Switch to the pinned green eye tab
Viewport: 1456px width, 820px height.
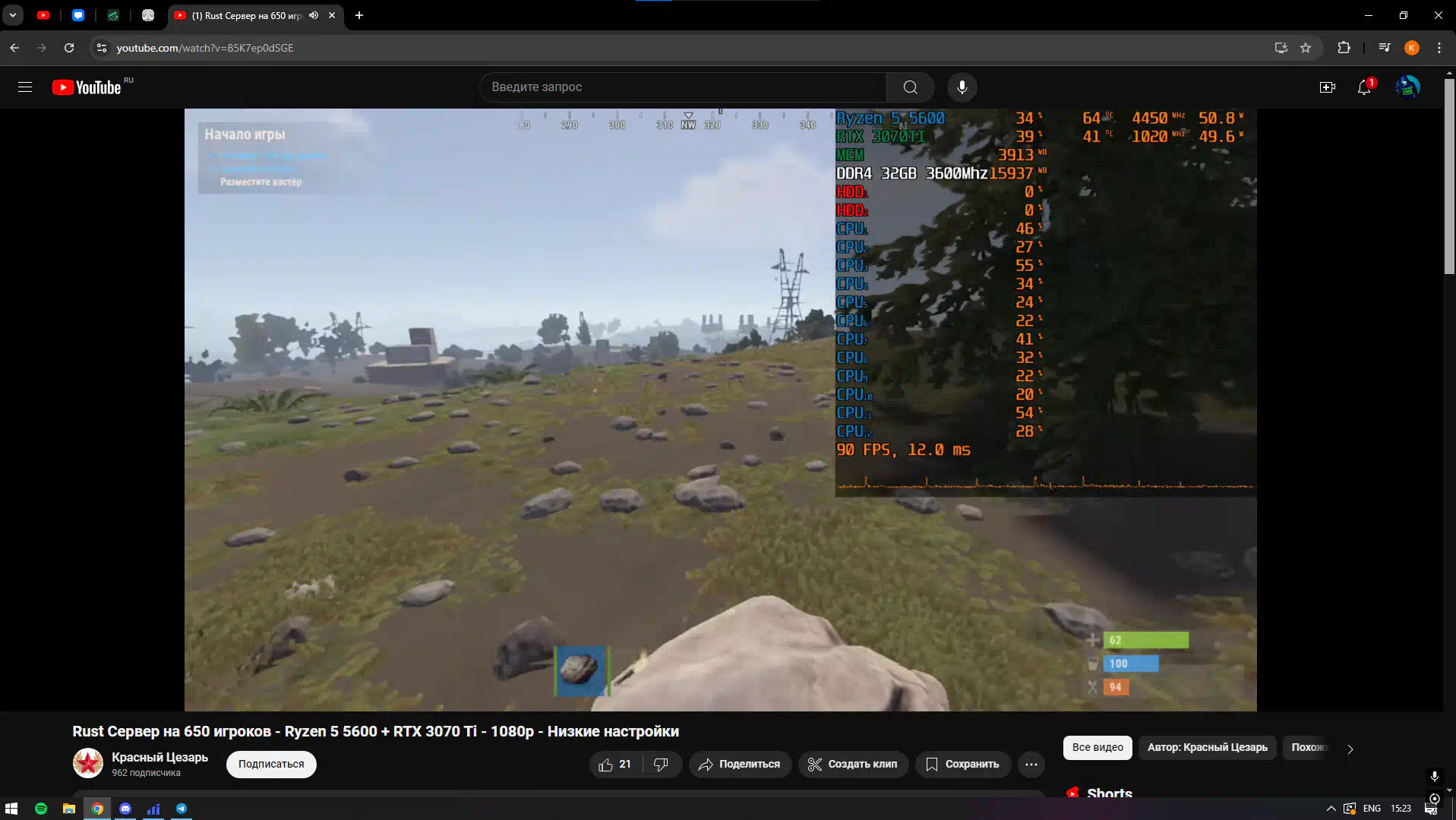pyautogui.click(x=113, y=15)
